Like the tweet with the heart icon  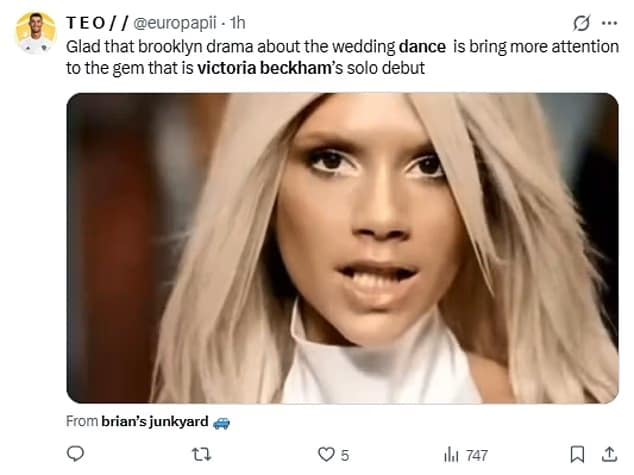pos(326,455)
